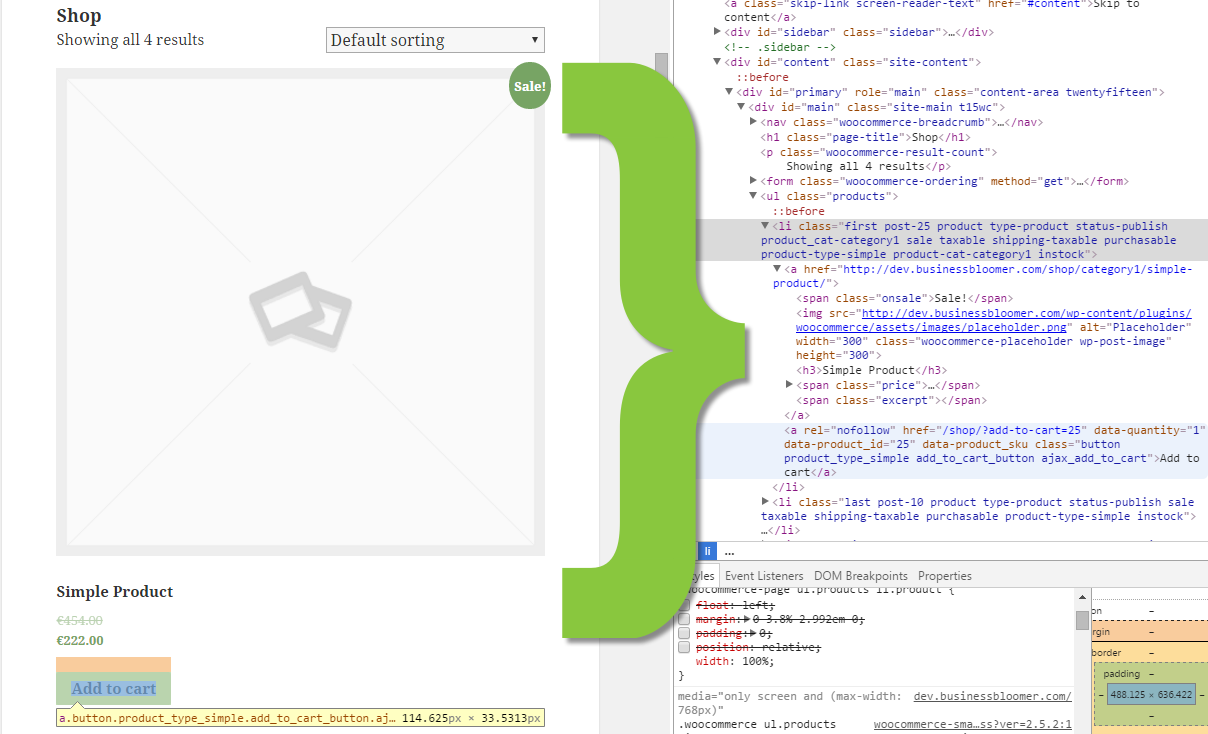
Task: Select the span class excerpt element
Action: click(x=891, y=400)
